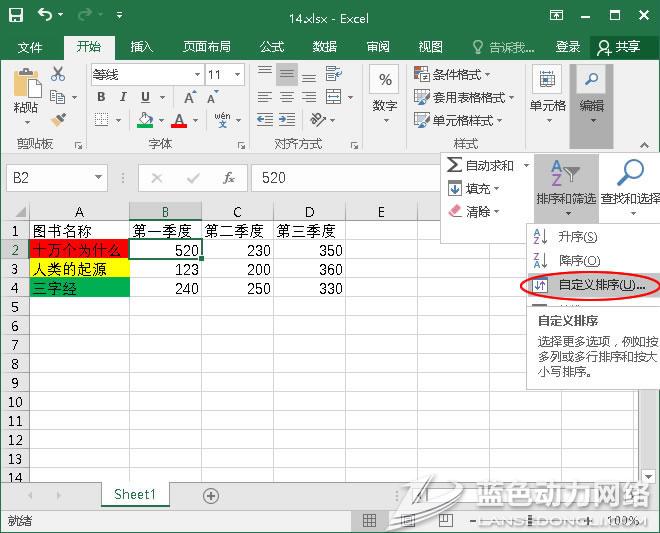660x533 pixels.
Task: Apply fill color bucket swatch
Action: tap(145, 120)
